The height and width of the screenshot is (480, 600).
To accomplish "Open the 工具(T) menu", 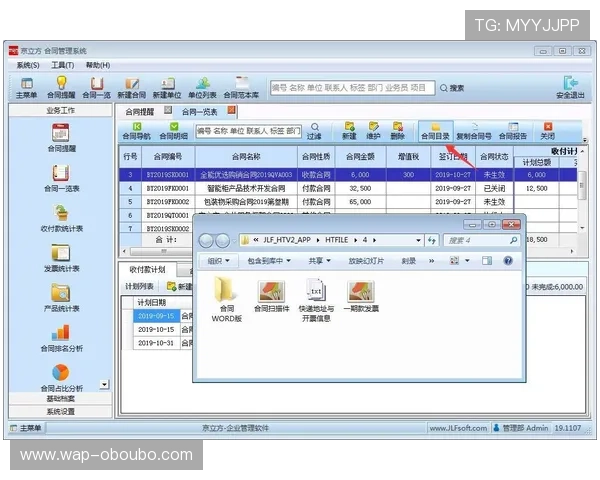I will coord(60,65).
